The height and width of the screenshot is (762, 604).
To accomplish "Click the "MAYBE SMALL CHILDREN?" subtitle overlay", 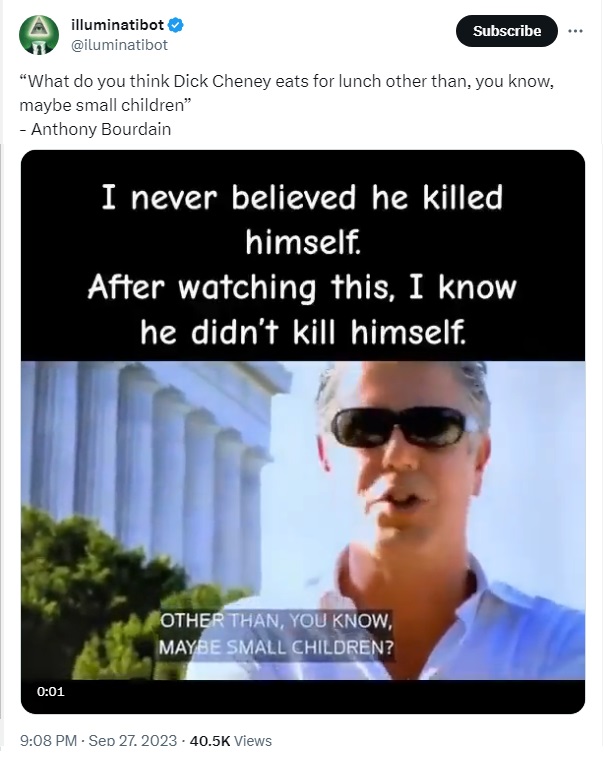I will pos(276,648).
